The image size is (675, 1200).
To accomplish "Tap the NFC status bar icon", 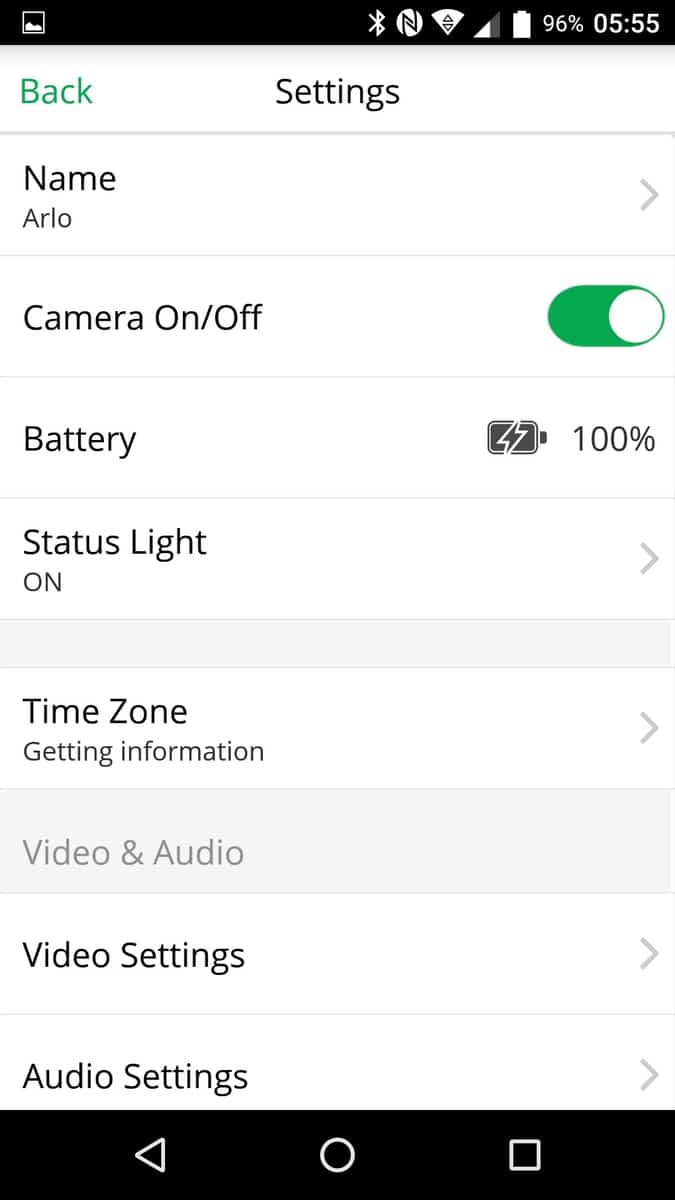I will click(x=408, y=23).
